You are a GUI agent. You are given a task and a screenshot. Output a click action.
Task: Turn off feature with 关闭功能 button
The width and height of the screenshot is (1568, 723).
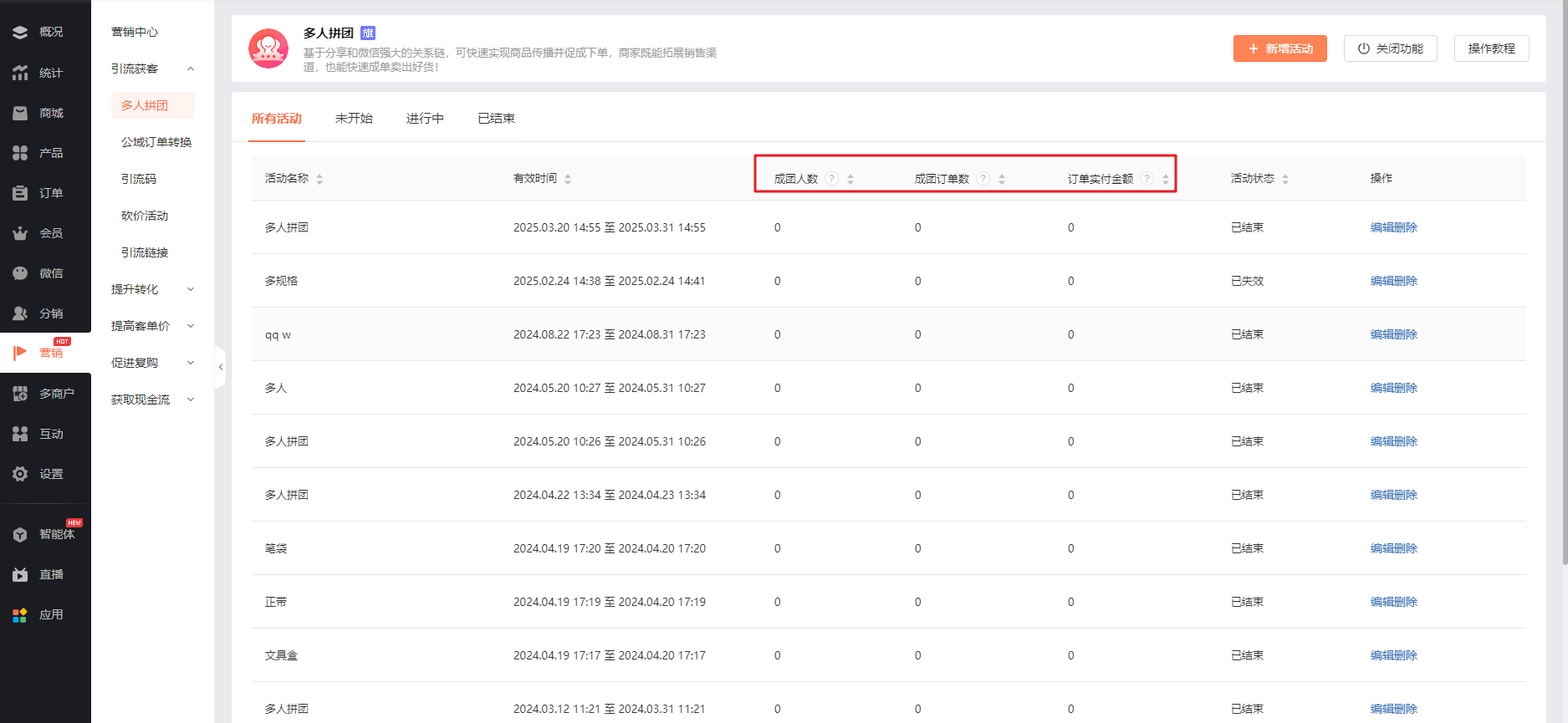(1390, 48)
